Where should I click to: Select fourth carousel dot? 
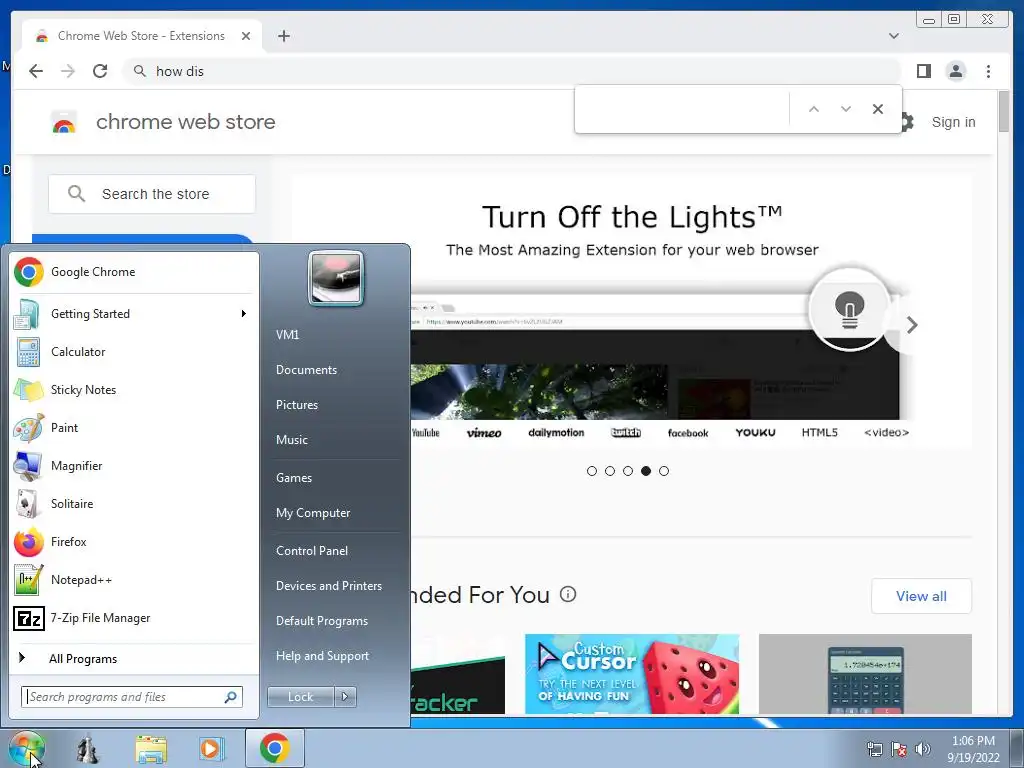pyautogui.click(x=646, y=471)
